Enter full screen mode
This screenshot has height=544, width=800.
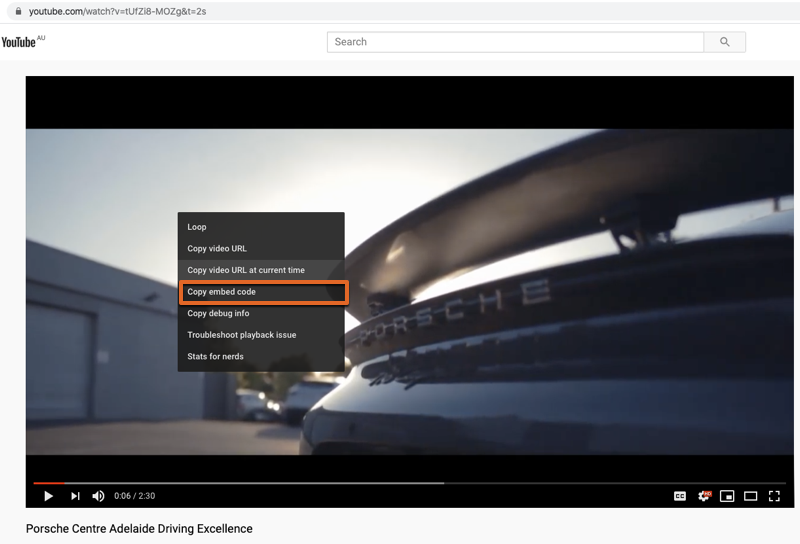tap(774, 496)
